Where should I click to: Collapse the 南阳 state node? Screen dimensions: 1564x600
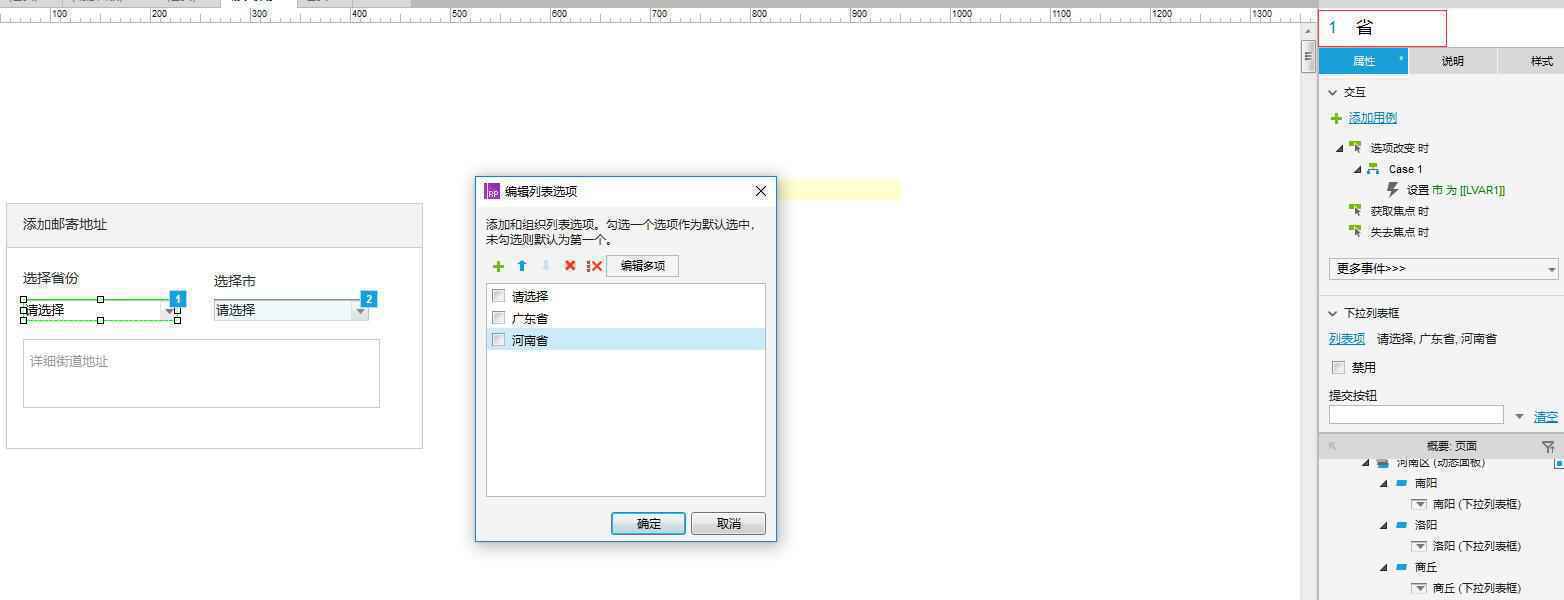(x=1384, y=483)
